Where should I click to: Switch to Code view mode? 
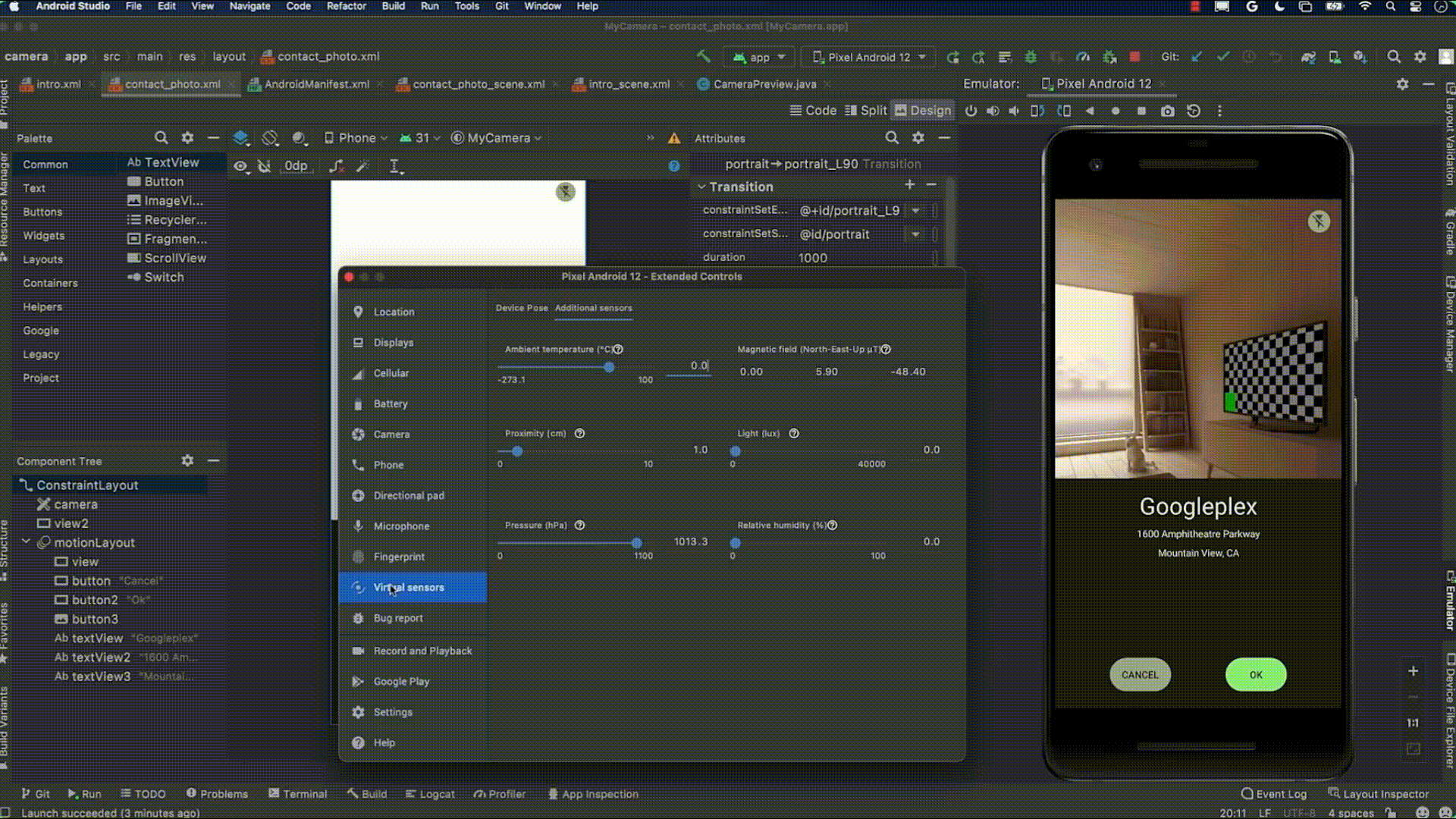click(x=813, y=111)
